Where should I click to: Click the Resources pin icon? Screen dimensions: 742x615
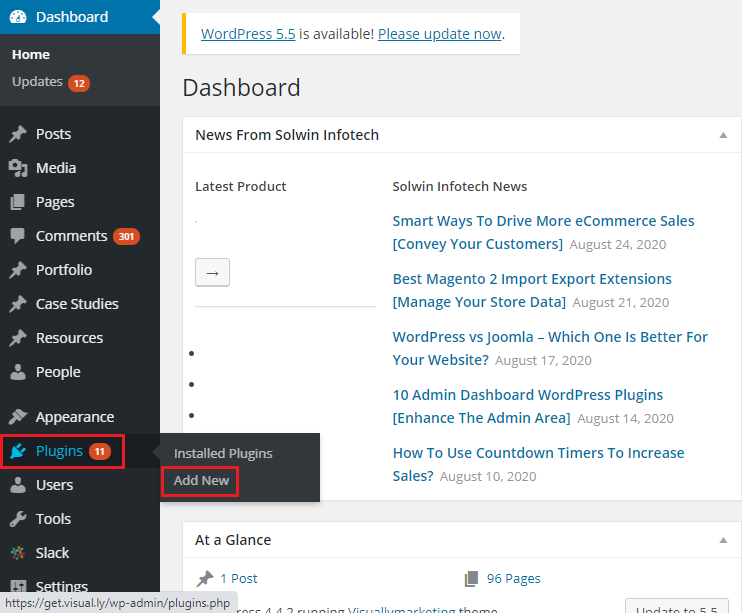pyautogui.click(x=18, y=338)
